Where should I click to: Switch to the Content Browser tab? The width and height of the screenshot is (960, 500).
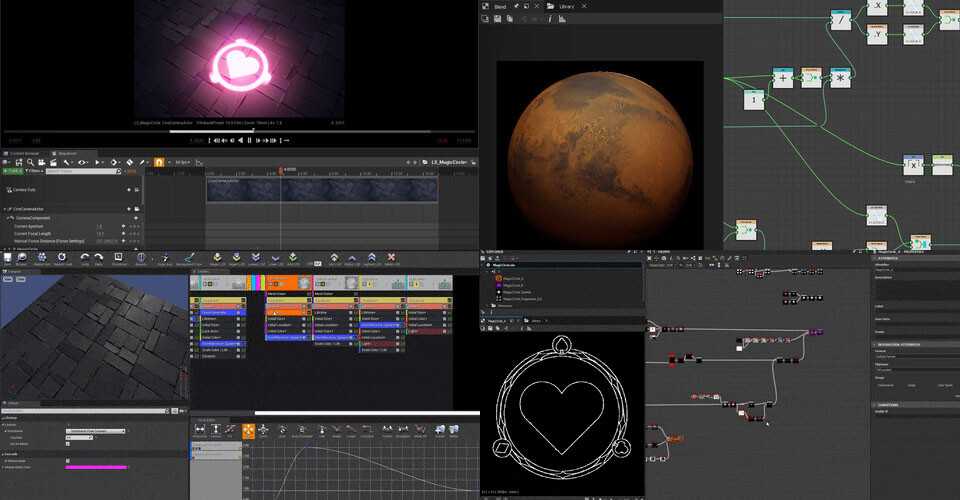click(x=21, y=154)
